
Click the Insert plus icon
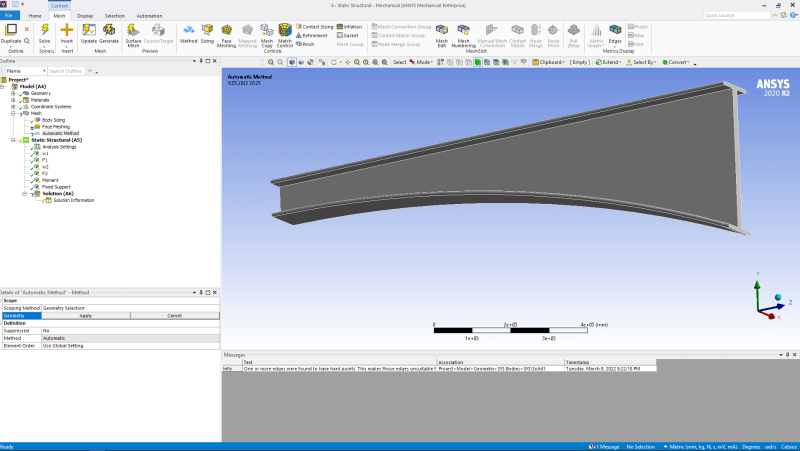coord(67,30)
